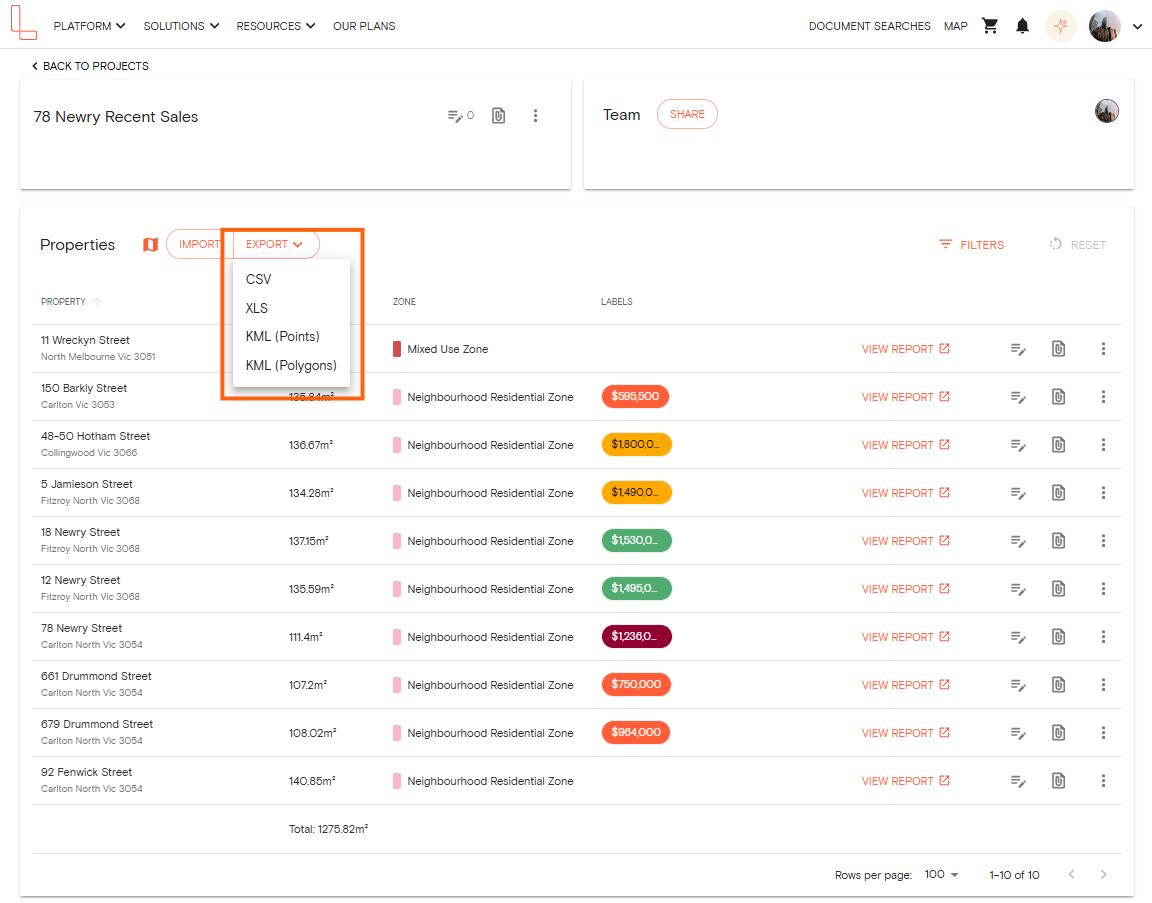
Task: Open notifications bell icon
Action: pos(1022,26)
